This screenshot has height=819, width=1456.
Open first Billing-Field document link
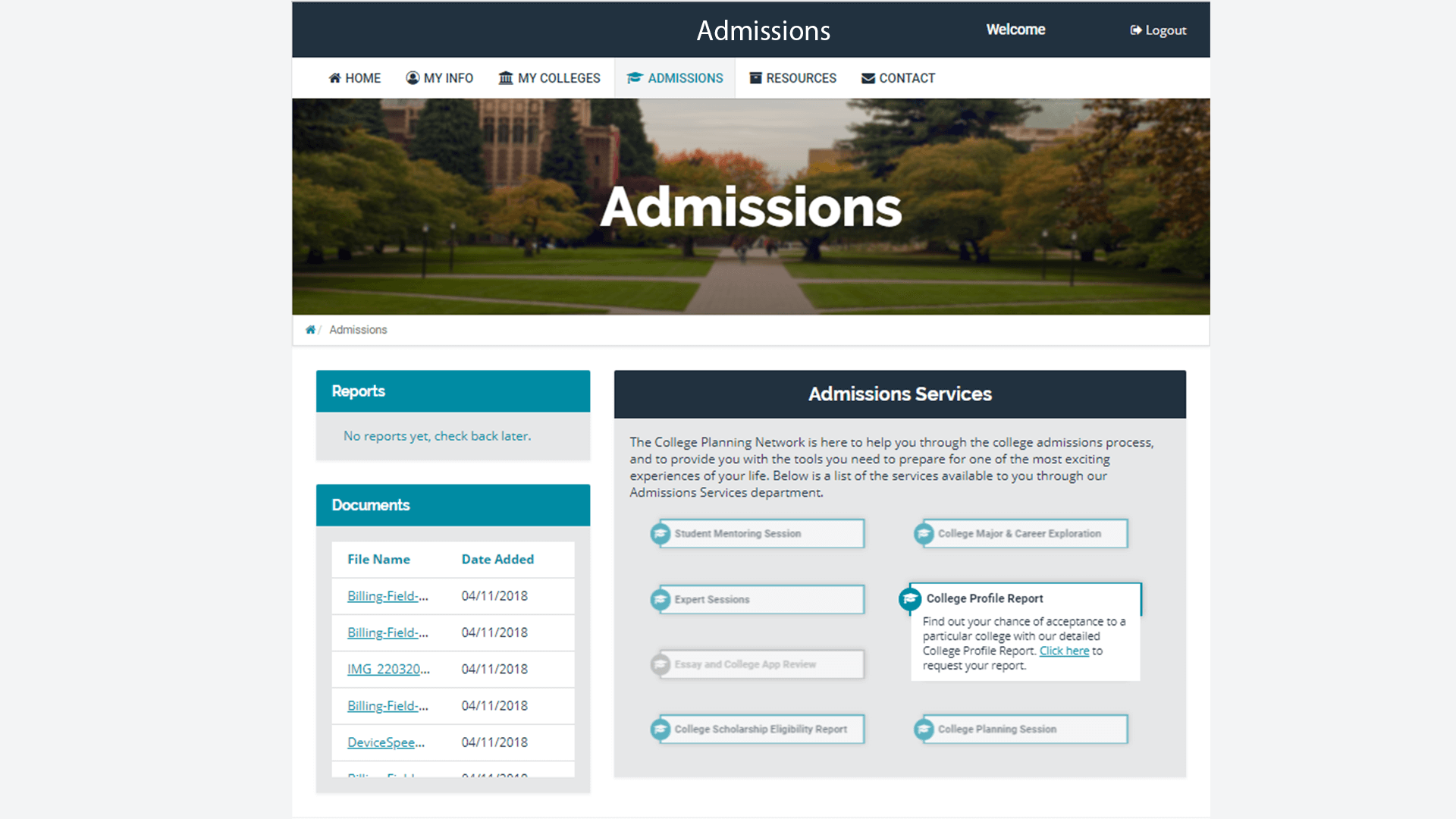coord(388,596)
